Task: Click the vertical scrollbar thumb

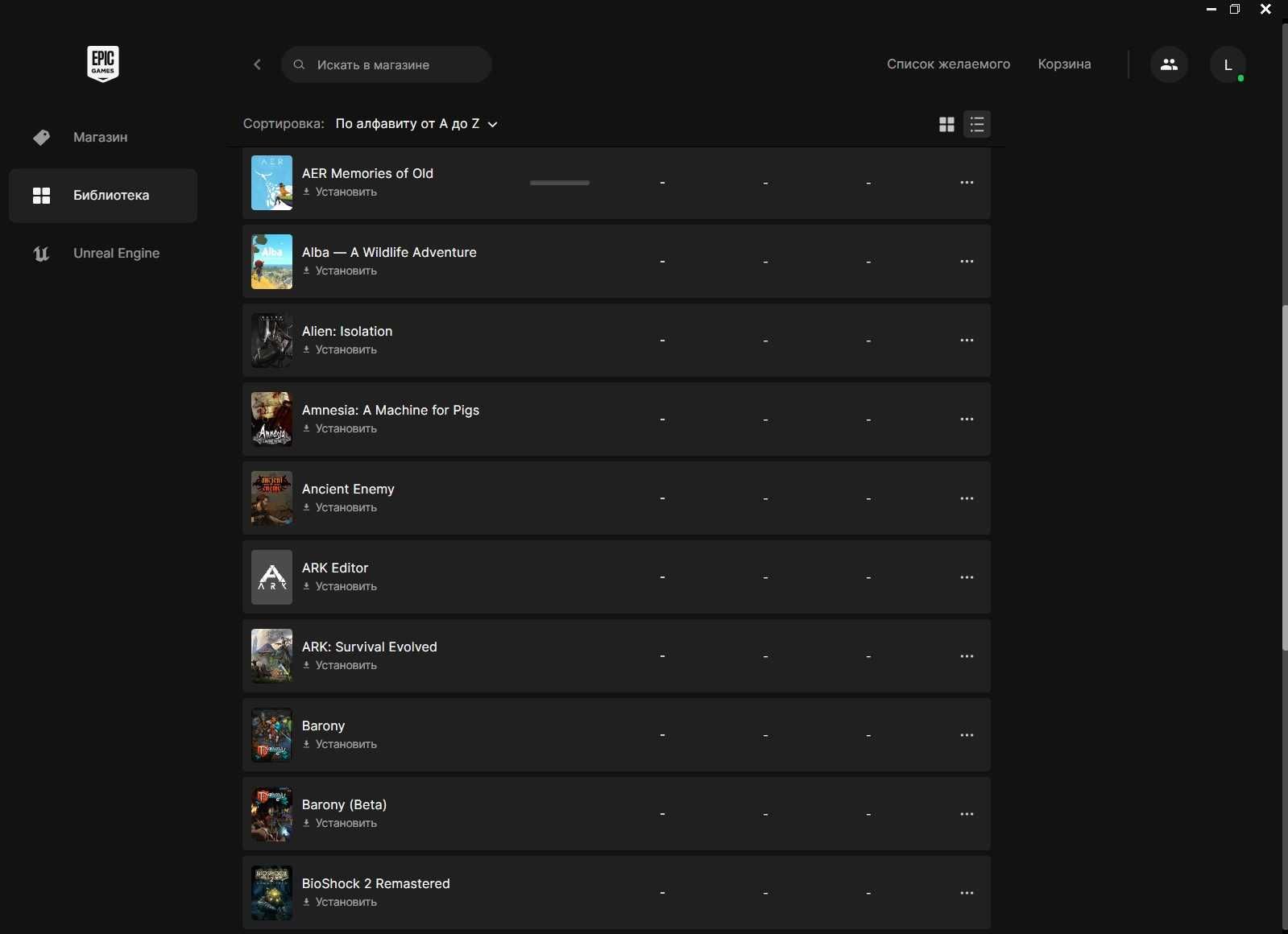Action: (1285, 478)
